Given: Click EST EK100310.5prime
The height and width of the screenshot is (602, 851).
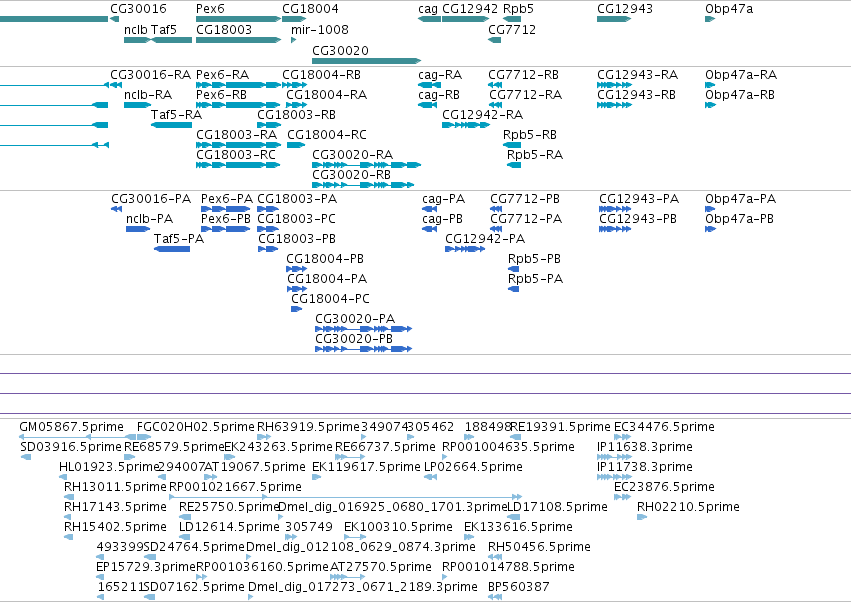Looking at the screenshot, I should pos(355,537).
